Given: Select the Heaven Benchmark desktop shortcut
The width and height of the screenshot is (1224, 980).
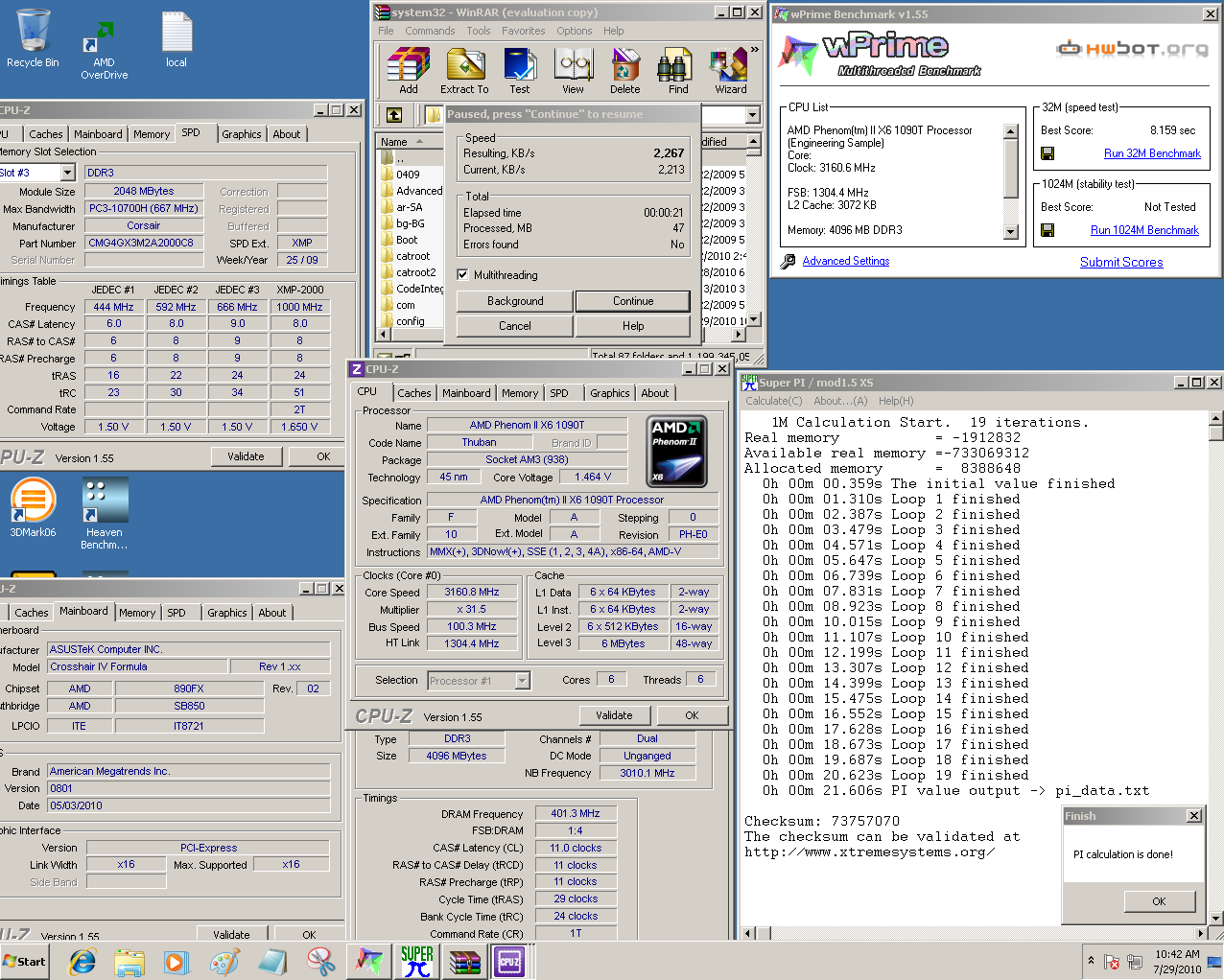Looking at the screenshot, I should pos(104,513).
